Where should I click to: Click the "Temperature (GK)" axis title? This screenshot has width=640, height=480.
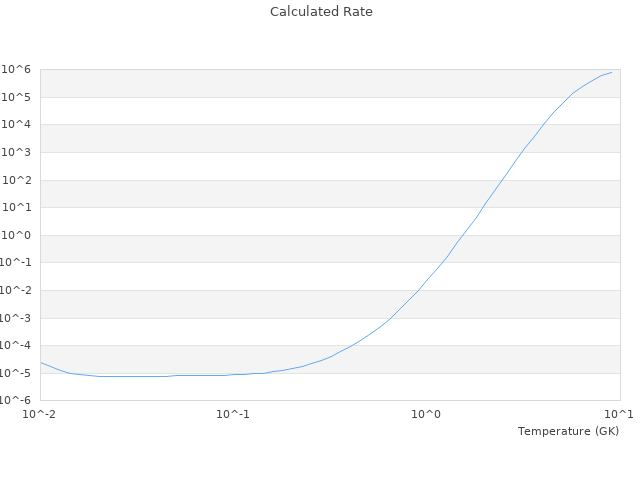[x=568, y=431]
